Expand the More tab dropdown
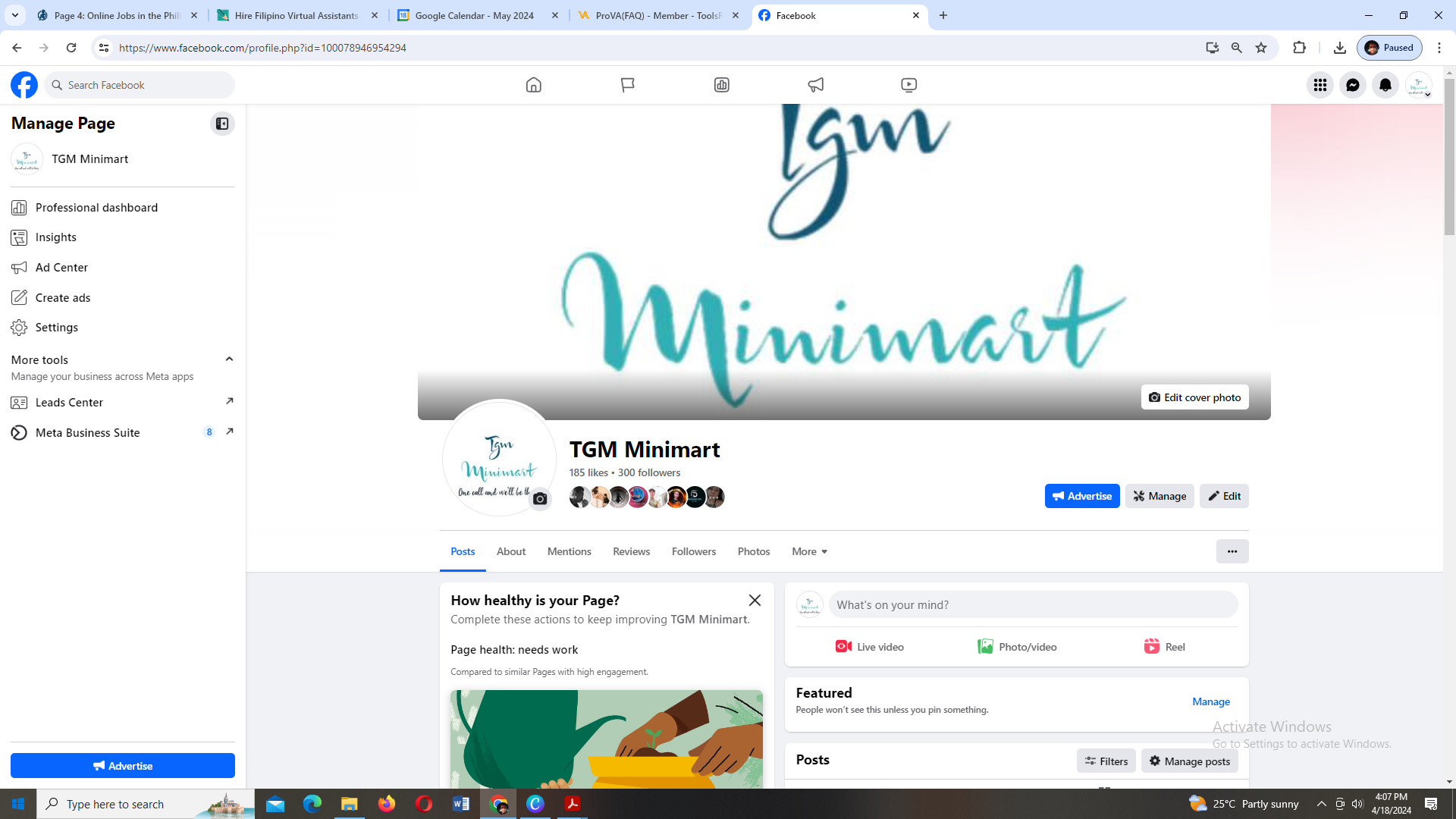1456x819 pixels. 809,551
